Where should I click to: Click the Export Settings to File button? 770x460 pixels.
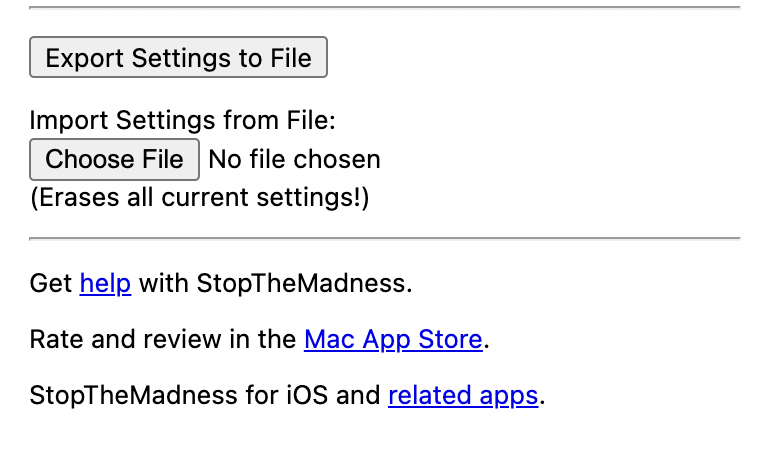tap(178, 57)
